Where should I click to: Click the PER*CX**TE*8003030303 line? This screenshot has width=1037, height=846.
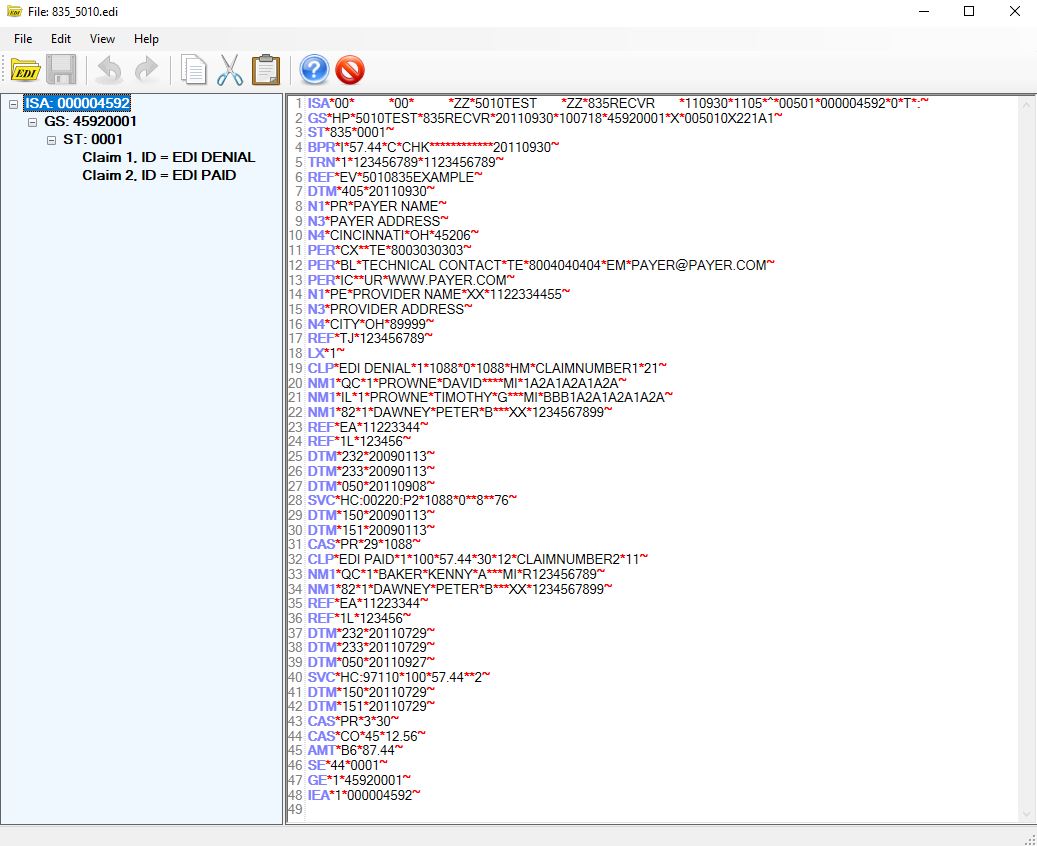click(390, 250)
